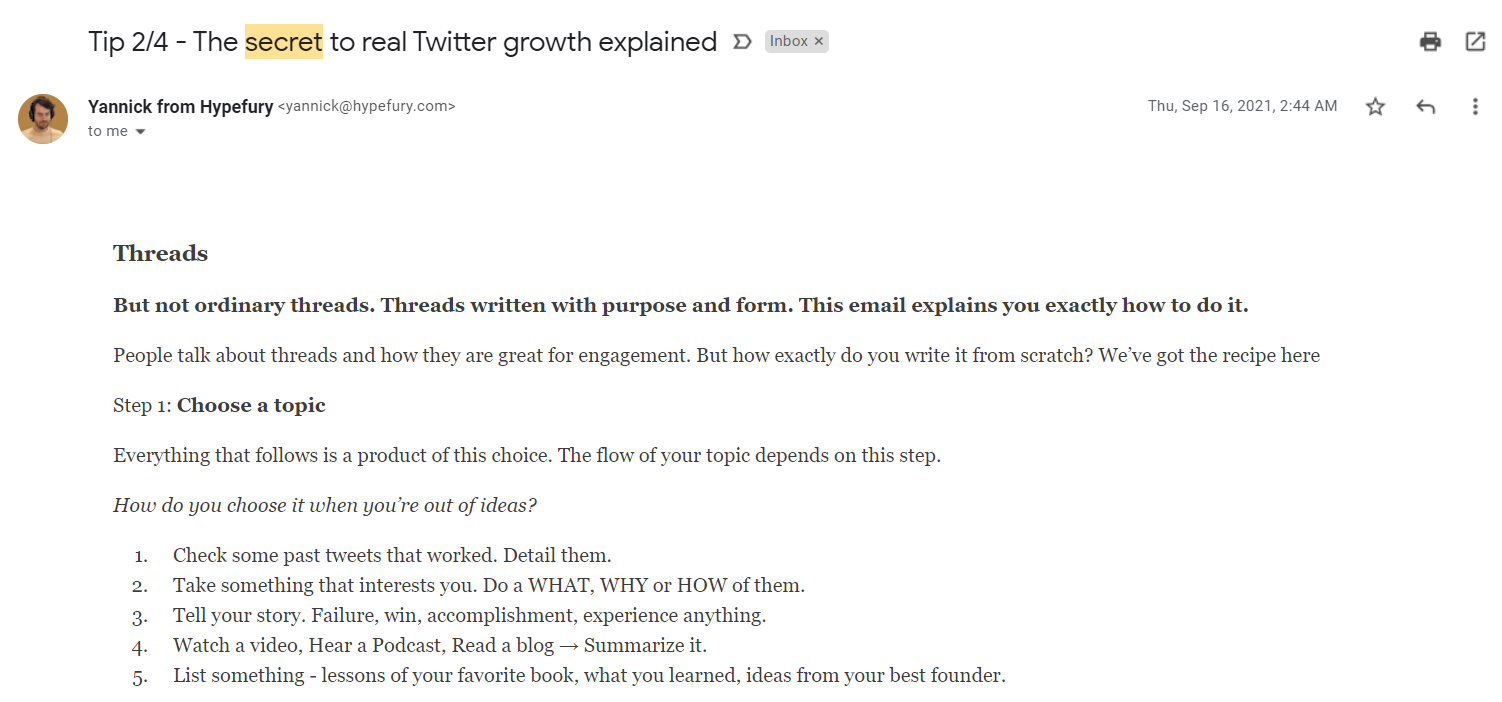Star the email from Yannick
Screen dimensions: 1502x702
pyautogui.click(x=1376, y=106)
